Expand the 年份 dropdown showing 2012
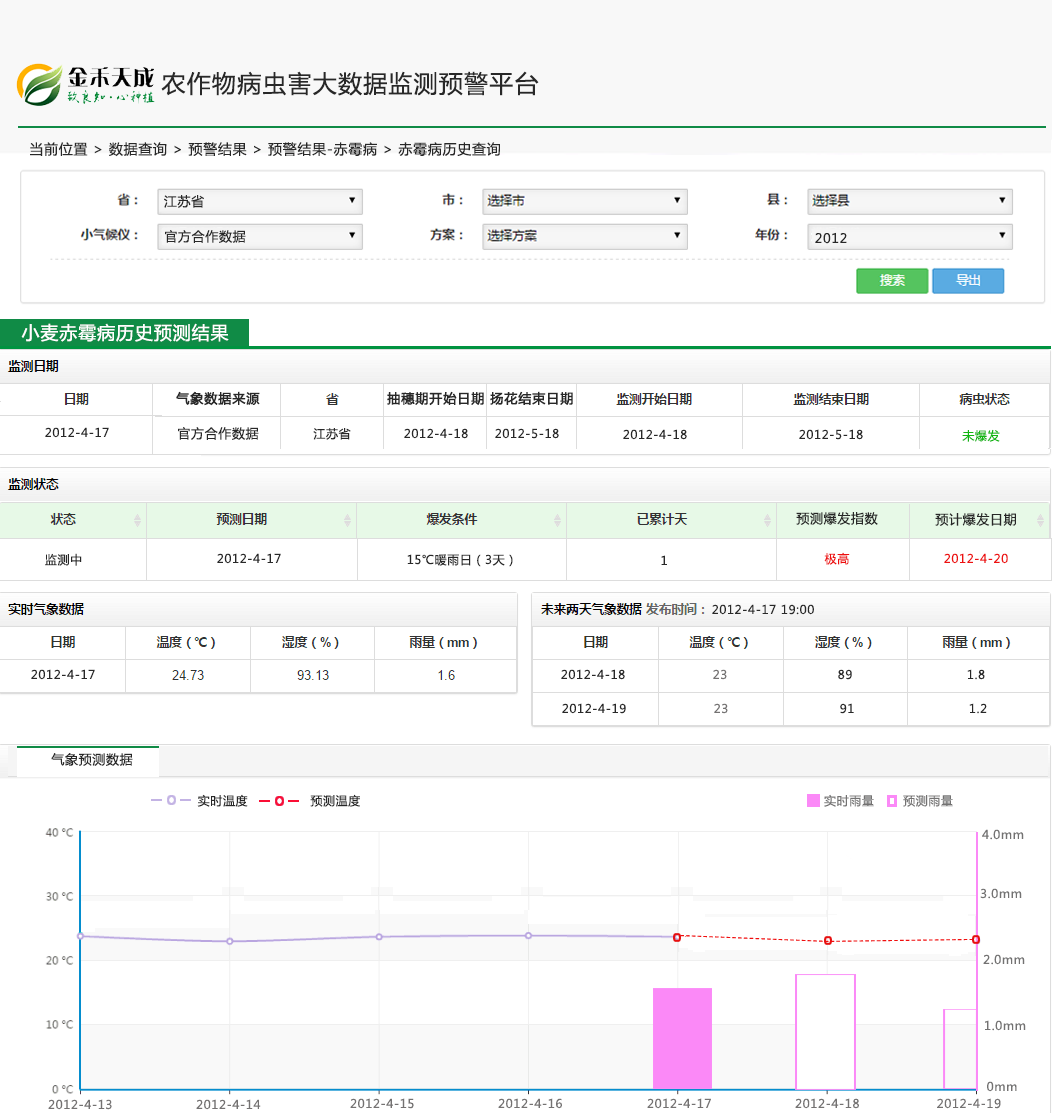This screenshot has height=1113, width=1052. coord(909,237)
